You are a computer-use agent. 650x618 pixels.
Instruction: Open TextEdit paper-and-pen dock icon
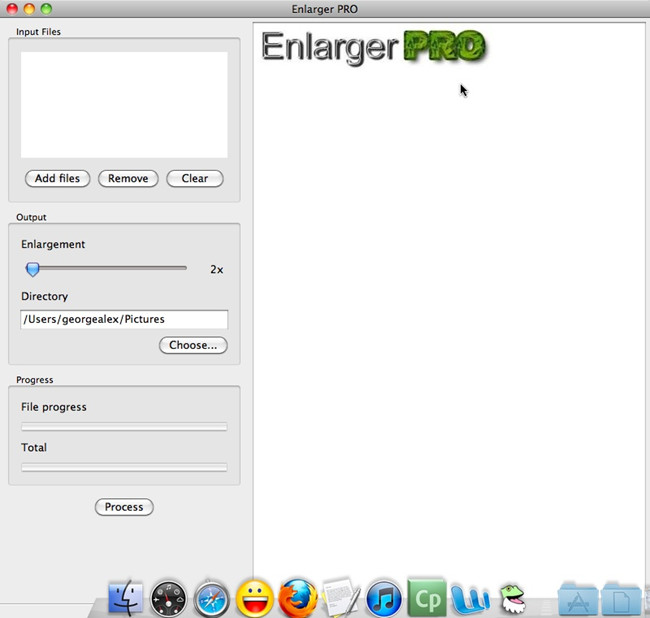tap(341, 598)
